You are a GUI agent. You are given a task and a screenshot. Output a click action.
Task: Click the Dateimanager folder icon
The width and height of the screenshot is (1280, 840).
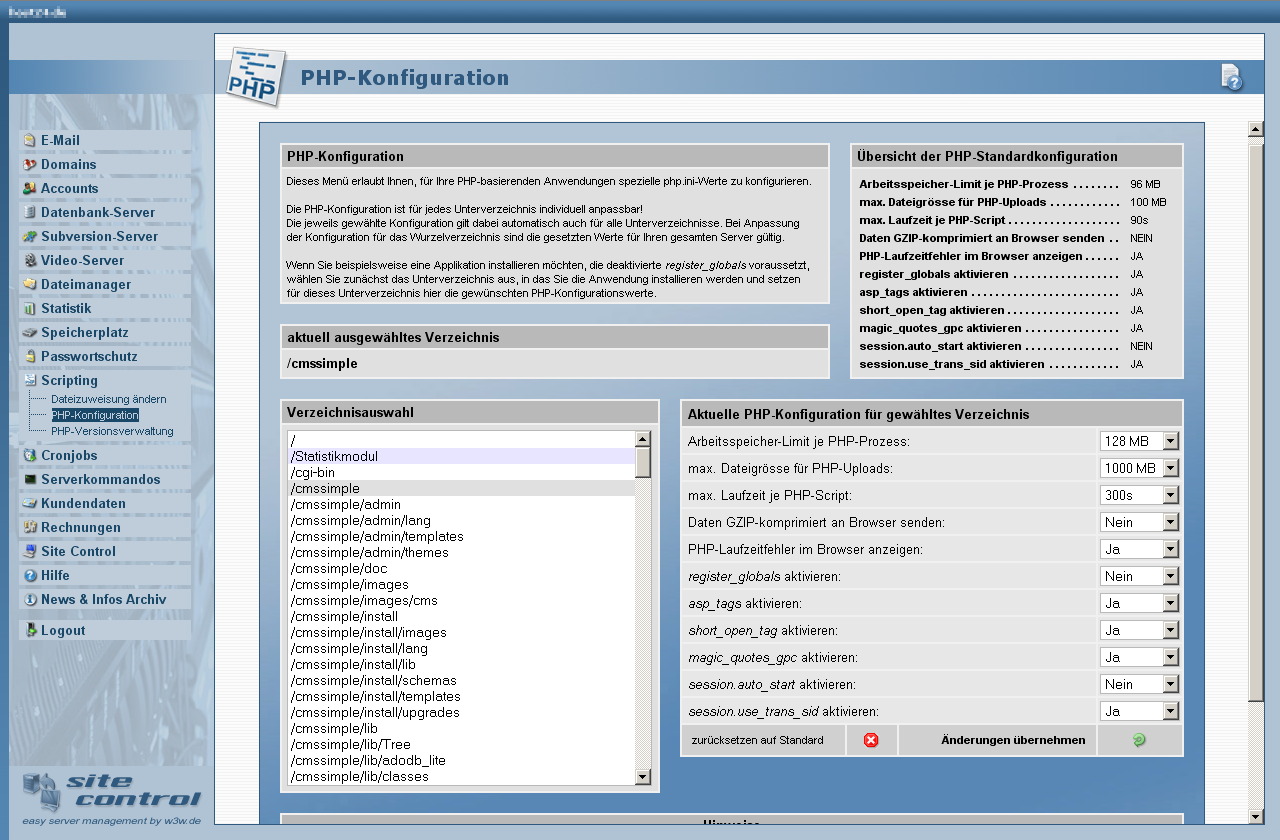31,284
